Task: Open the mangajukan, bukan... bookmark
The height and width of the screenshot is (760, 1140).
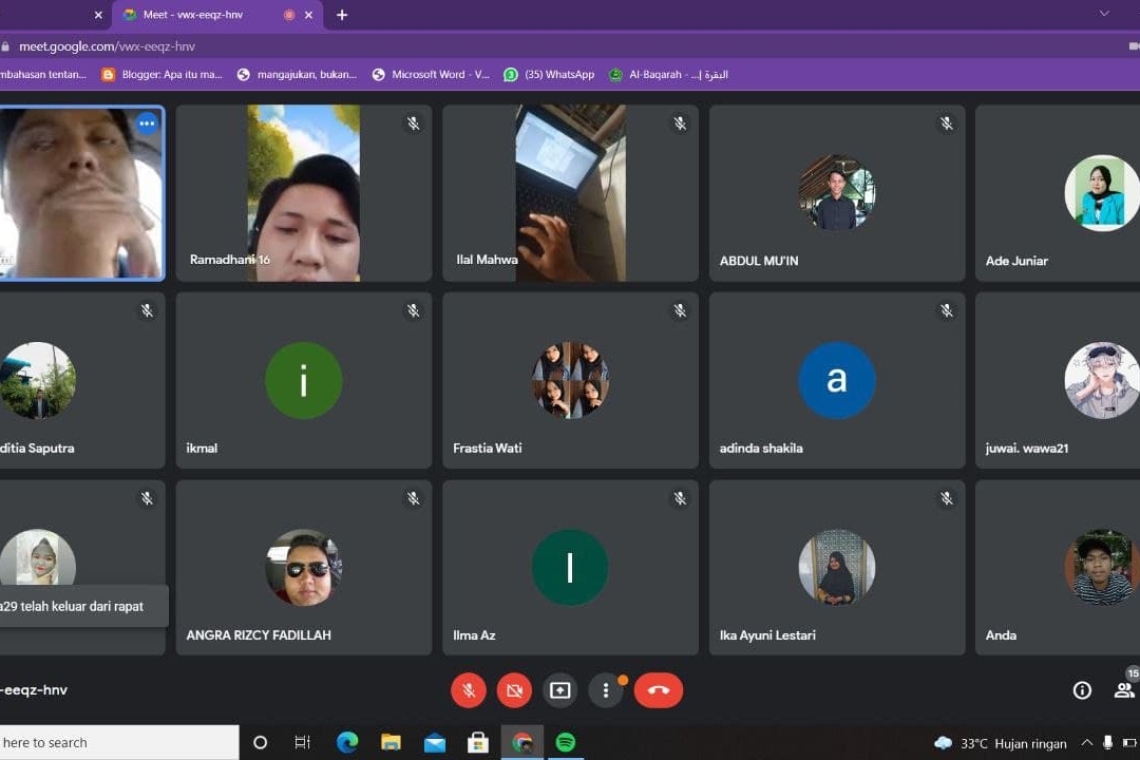Action: [297, 74]
